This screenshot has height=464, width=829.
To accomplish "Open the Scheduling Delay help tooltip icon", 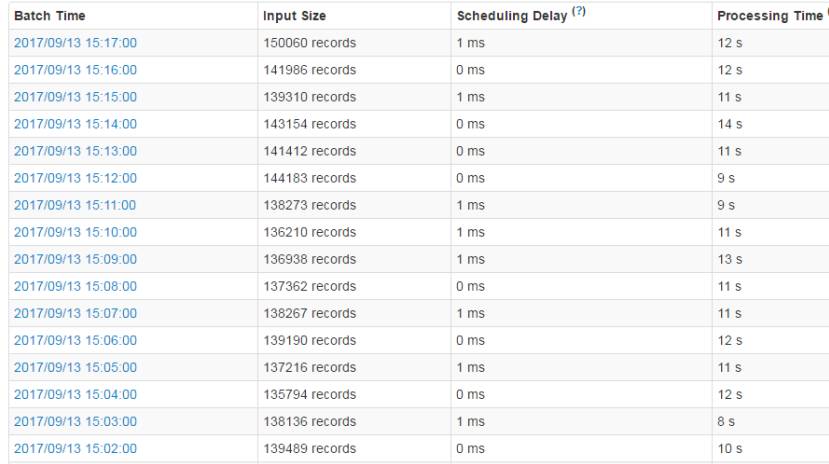I will [x=579, y=11].
